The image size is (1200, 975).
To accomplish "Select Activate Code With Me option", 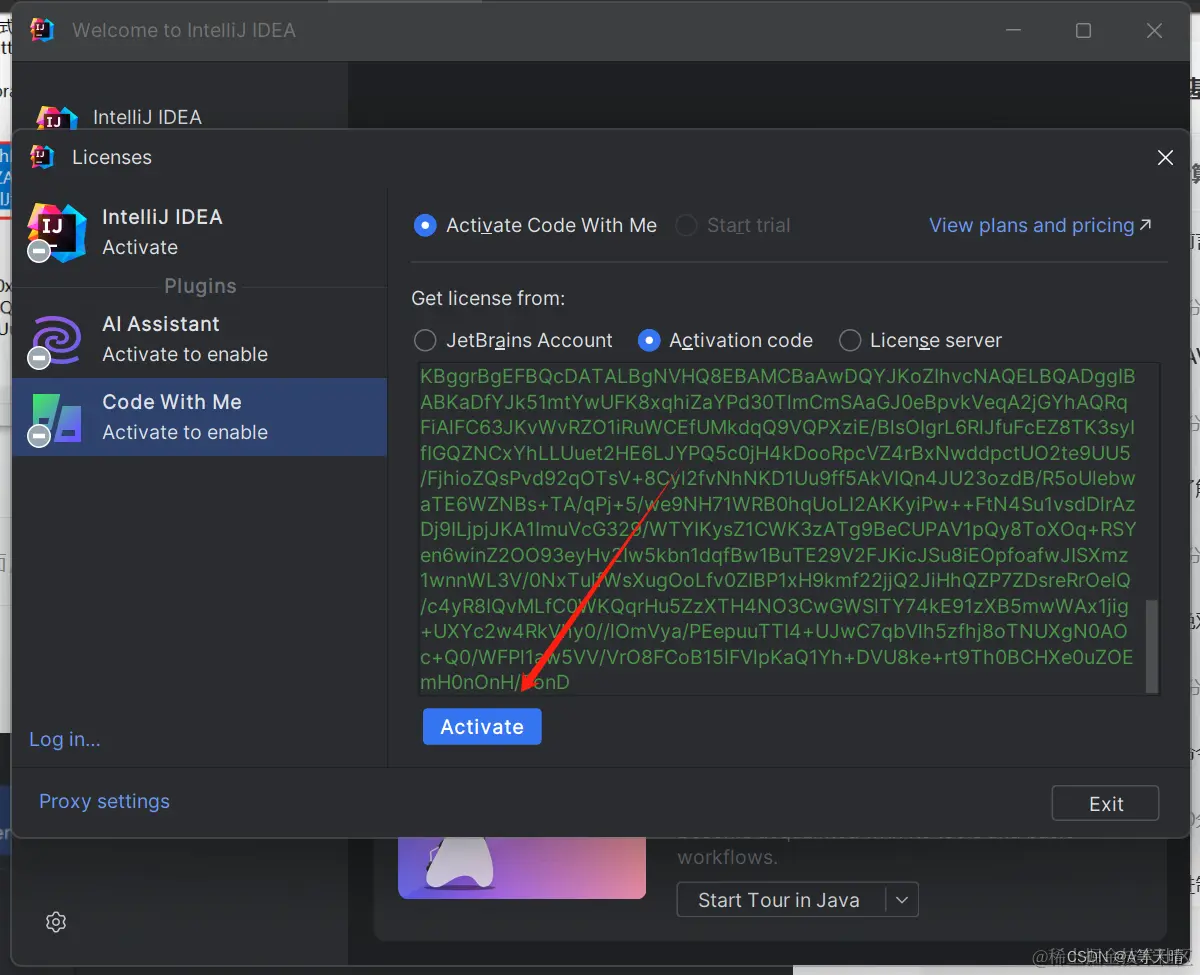I will [426, 226].
